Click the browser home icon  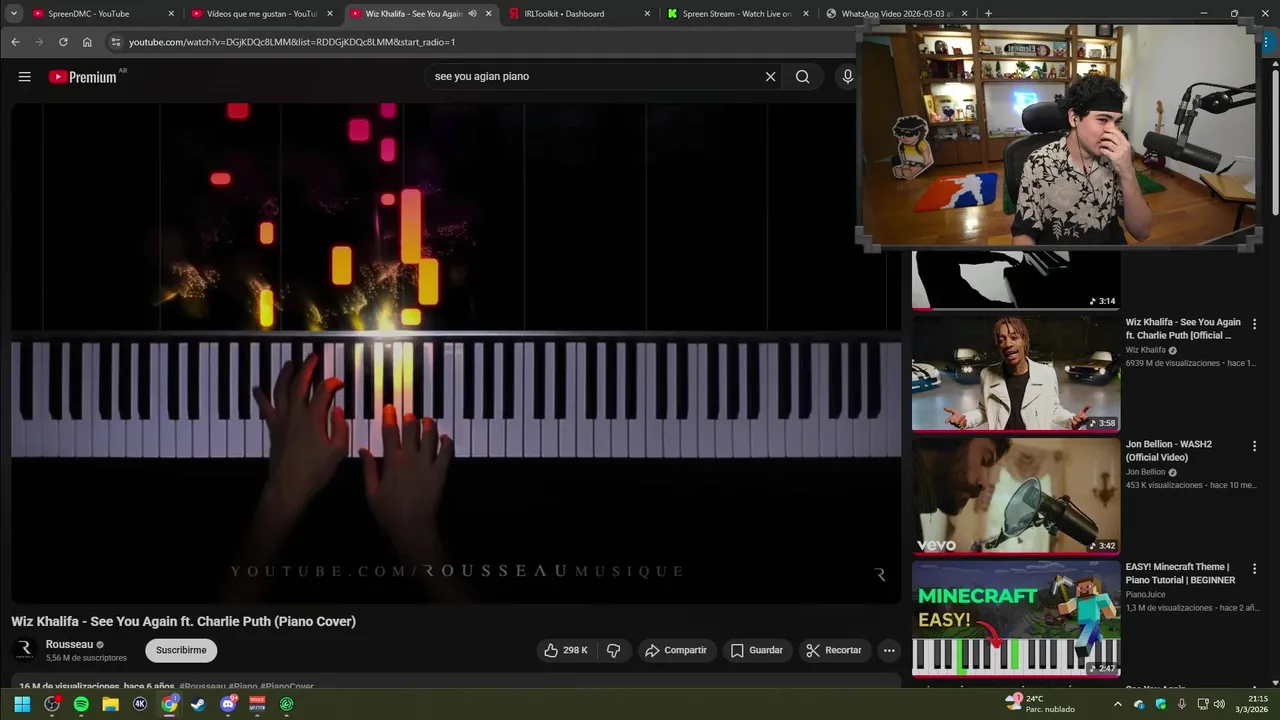(87, 42)
